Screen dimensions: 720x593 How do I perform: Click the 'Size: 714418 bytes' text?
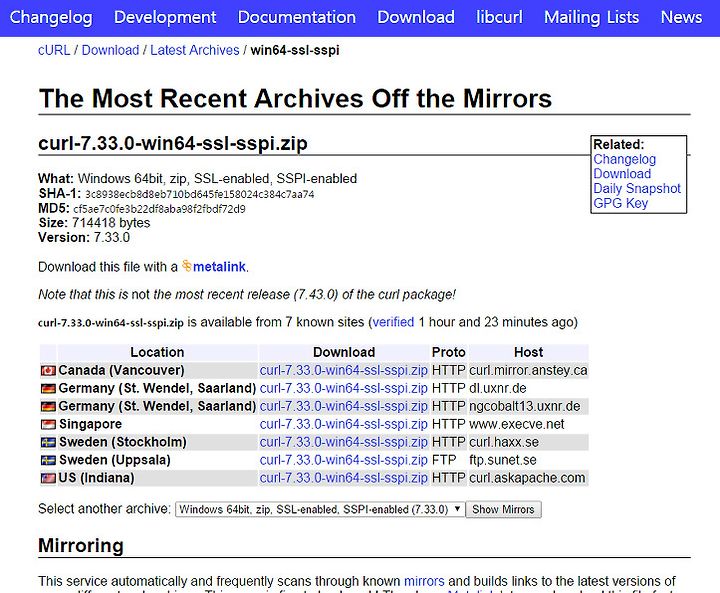94,223
